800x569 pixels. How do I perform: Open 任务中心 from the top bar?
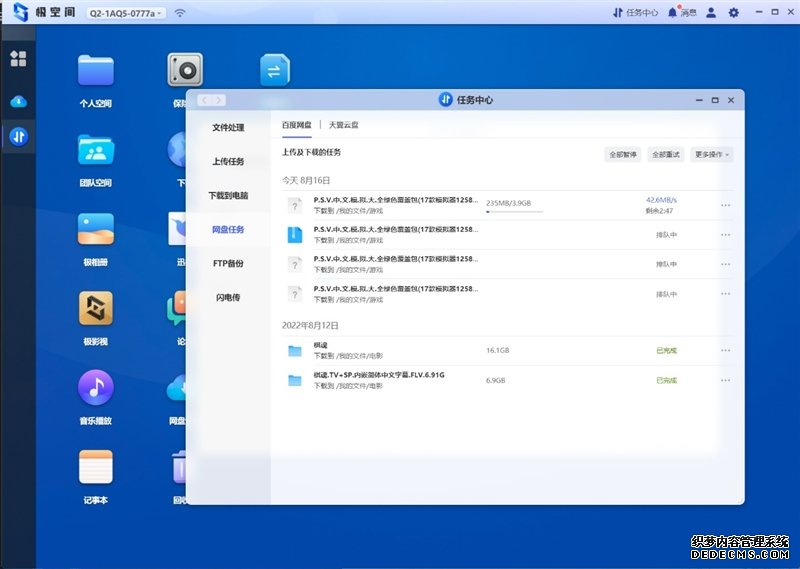635,13
